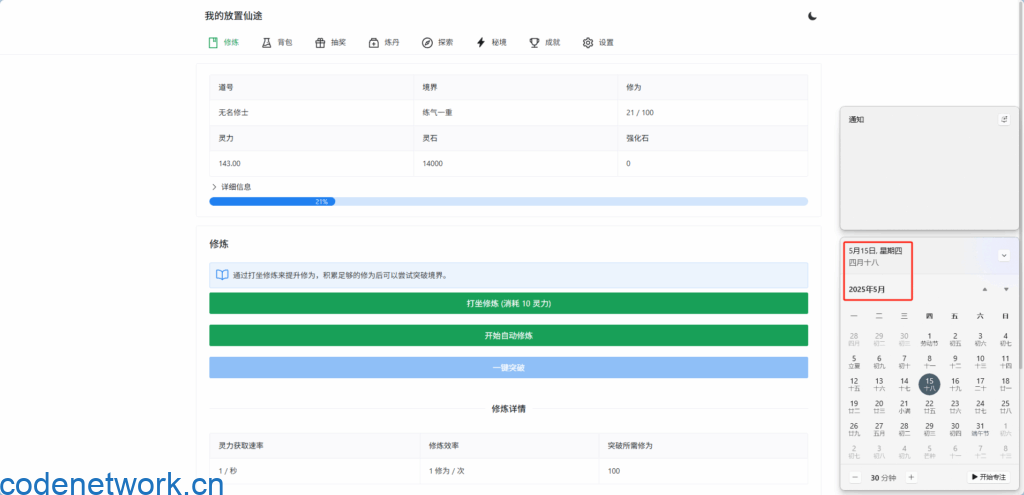This screenshot has width=1024, height=495.
Task: Select May 5 立夏 in calendar
Action: [x=854, y=361]
